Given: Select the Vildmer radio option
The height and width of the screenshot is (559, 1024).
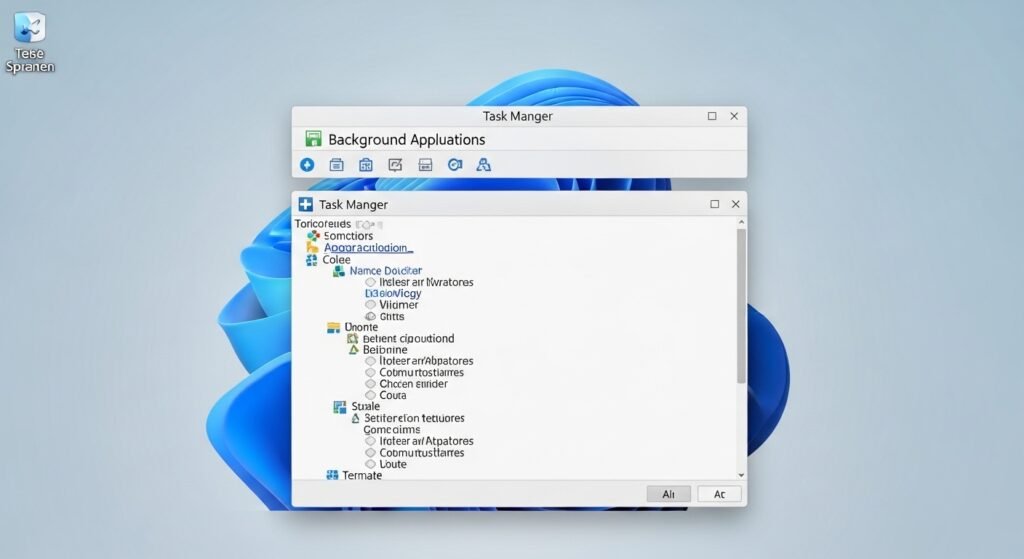Looking at the screenshot, I should [x=371, y=305].
